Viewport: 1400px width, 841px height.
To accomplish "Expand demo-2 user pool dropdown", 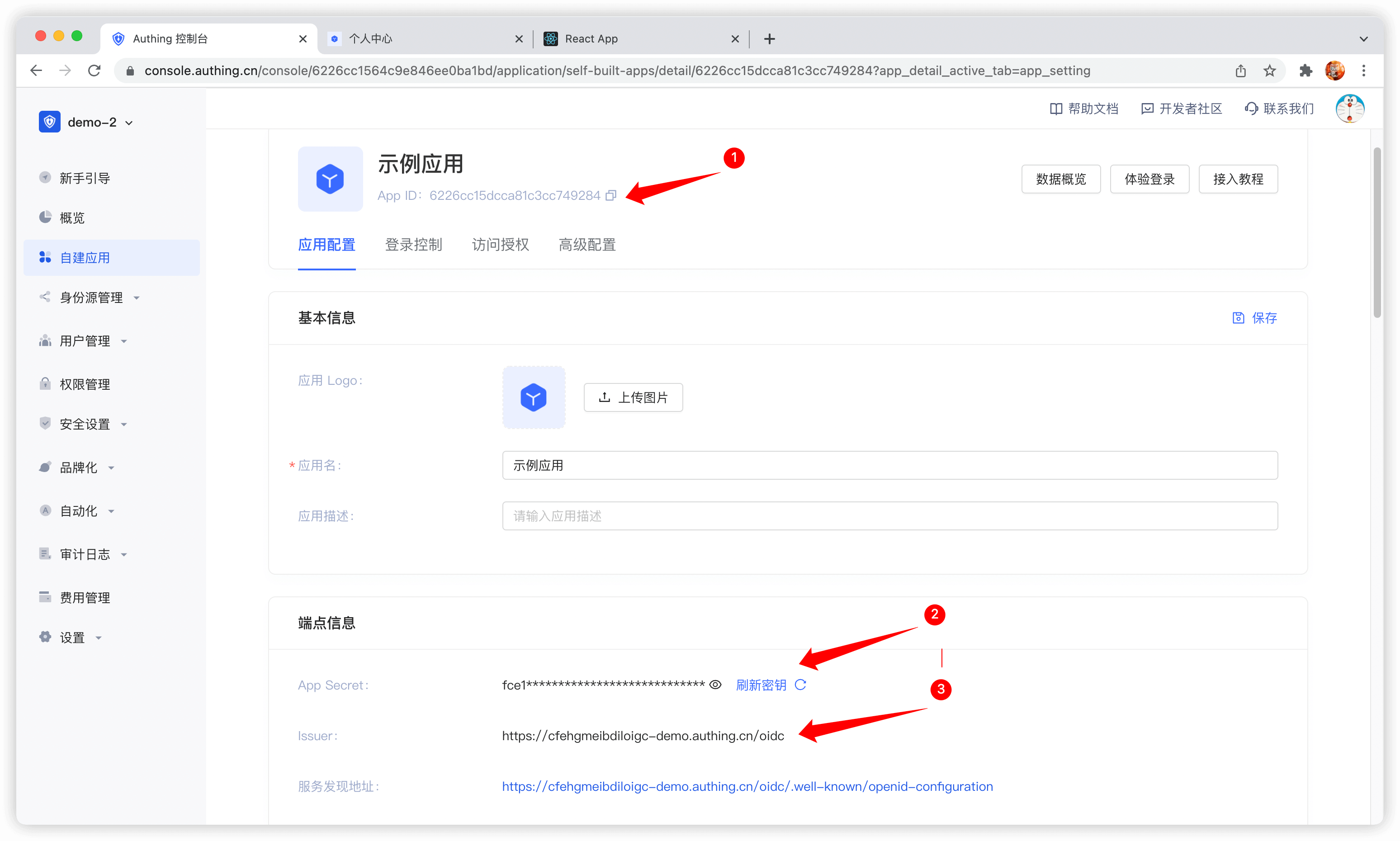I will [x=129, y=123].
